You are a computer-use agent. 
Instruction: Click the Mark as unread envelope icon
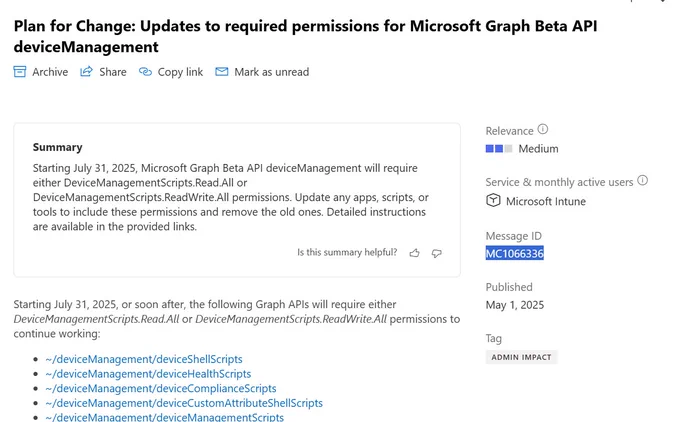[x=222, y=72]
